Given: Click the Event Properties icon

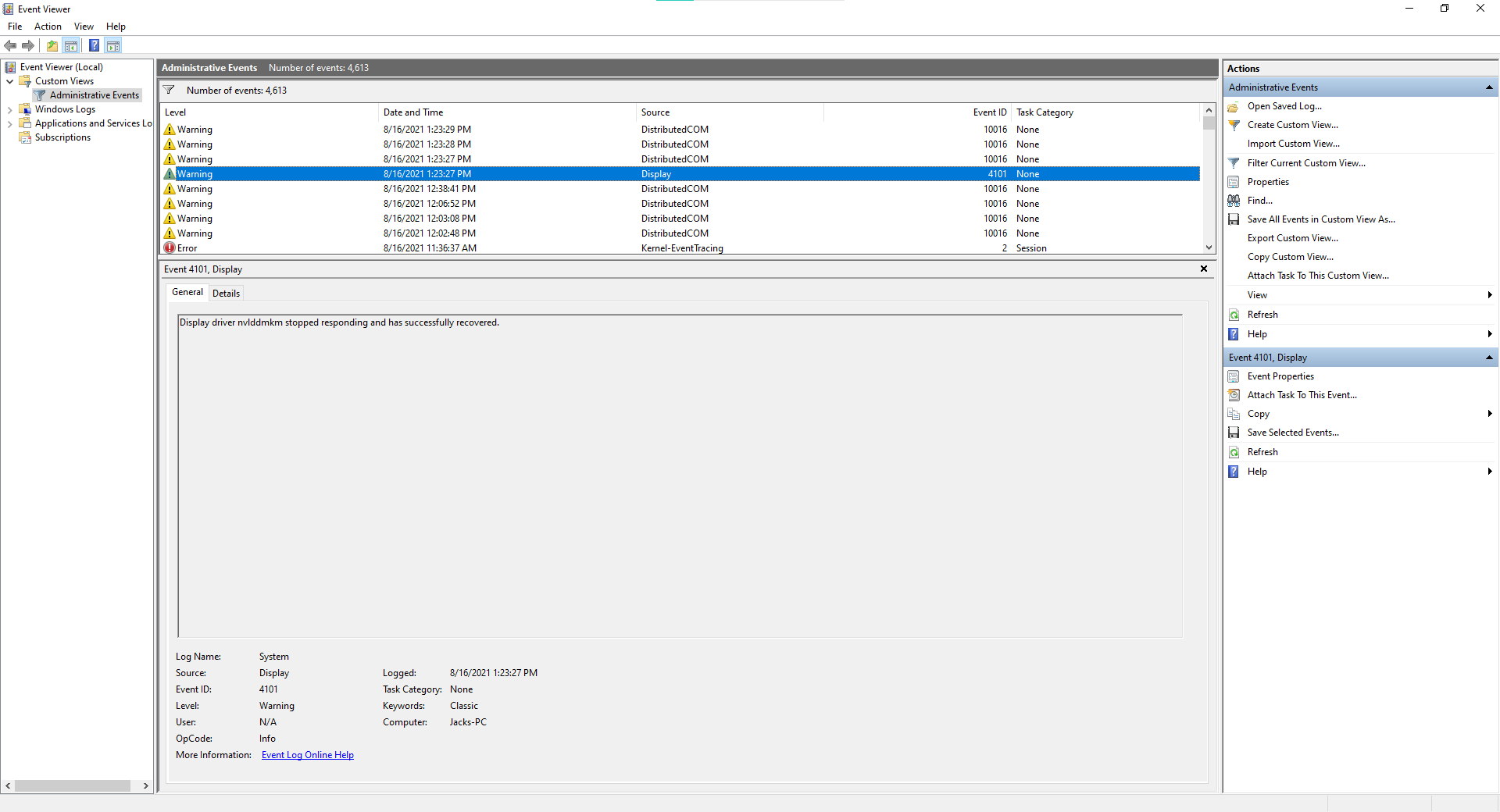Looking at the screenshot, I should click(x=1234, y=376).
